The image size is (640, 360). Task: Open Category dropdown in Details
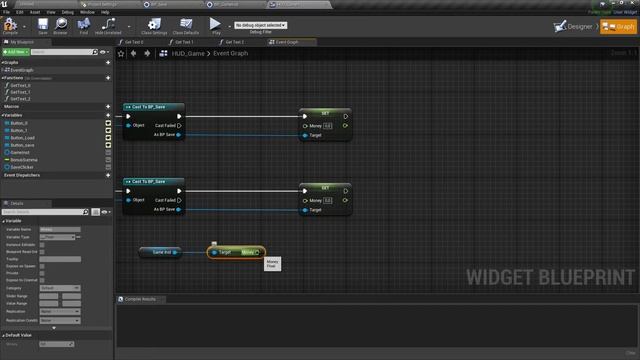60,288
